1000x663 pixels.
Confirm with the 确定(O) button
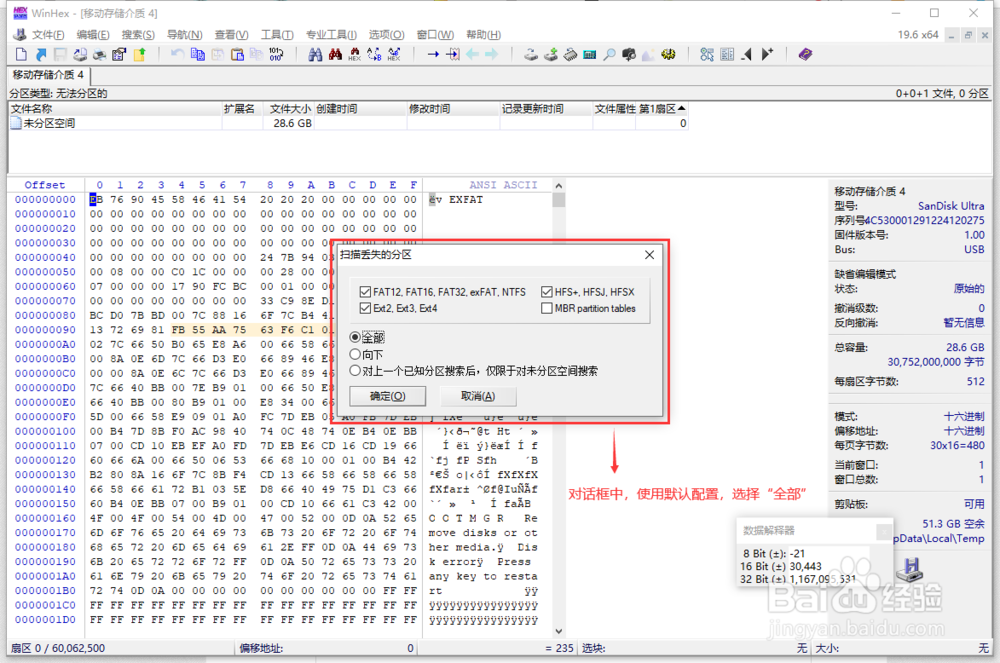pyautogui.click(x=387, y=396)
